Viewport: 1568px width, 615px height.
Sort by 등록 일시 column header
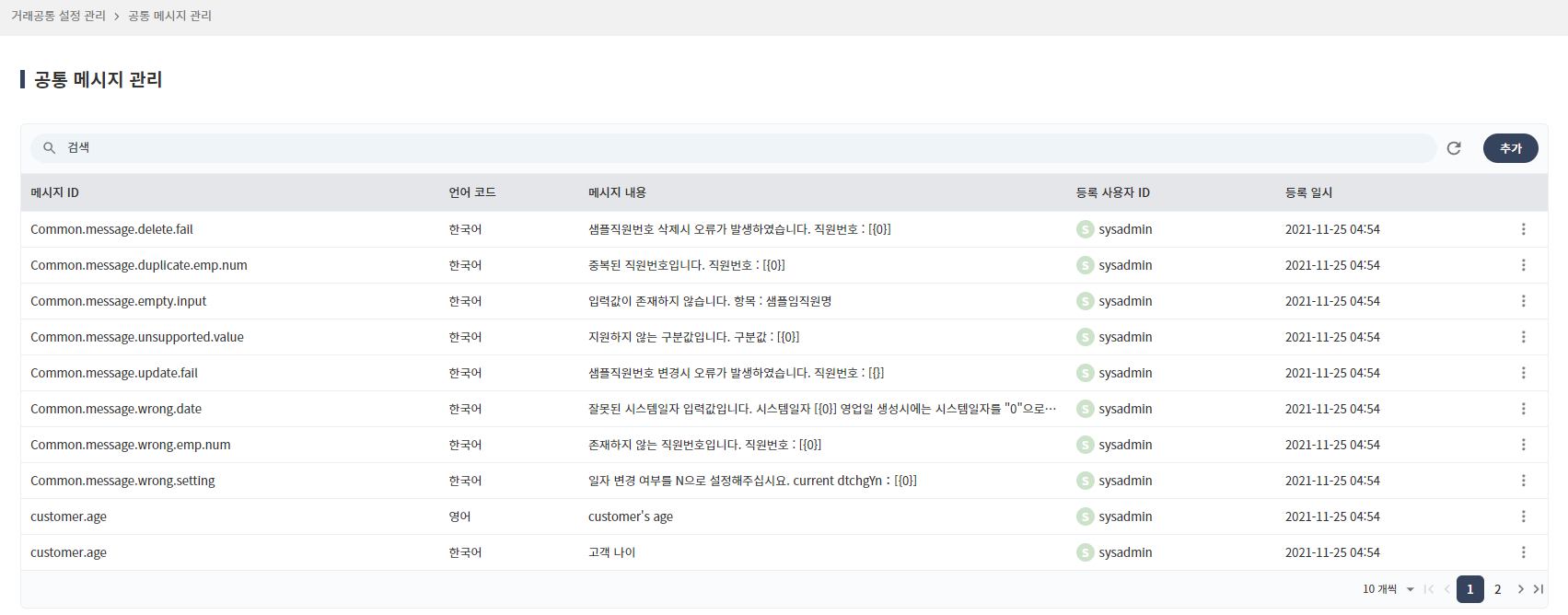[x=1308, y=192]
